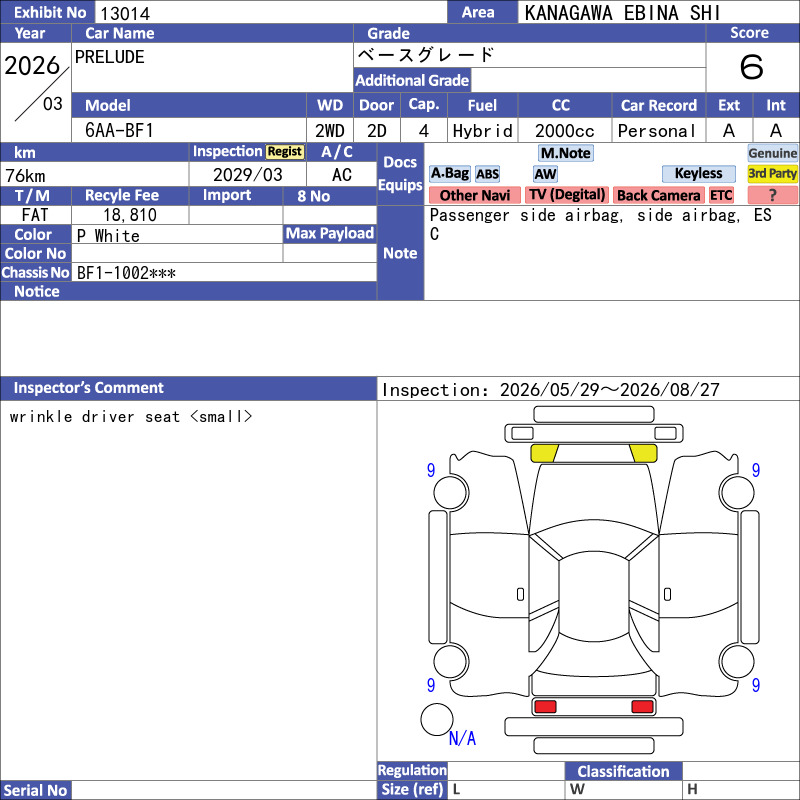Screen dimensions: 800x800
Task: Click the ETC red badge
Action: point(721,195)
